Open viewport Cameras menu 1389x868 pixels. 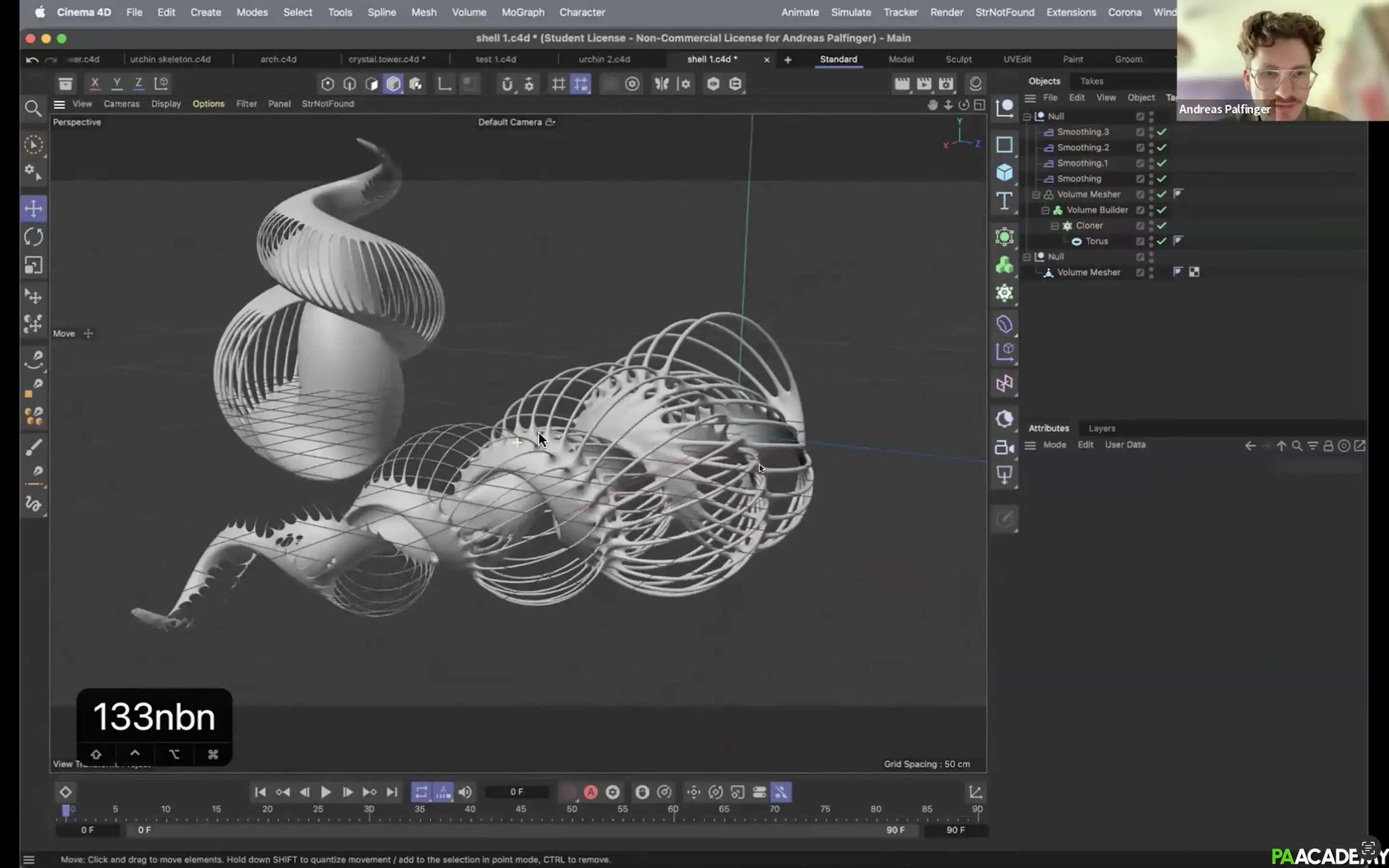tap(121, 104)
